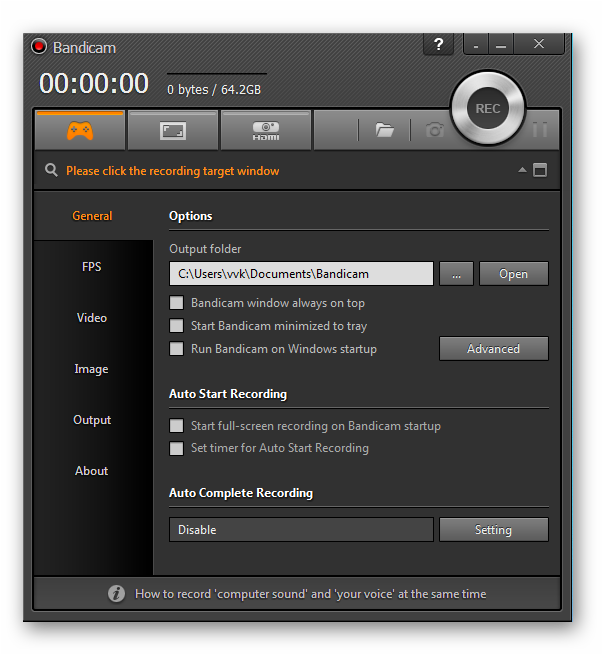Image resolution: width=602 pixels, height=654 pixels.
Task: Select the game recording mode gamepad icon
Action: pos(80,131)
